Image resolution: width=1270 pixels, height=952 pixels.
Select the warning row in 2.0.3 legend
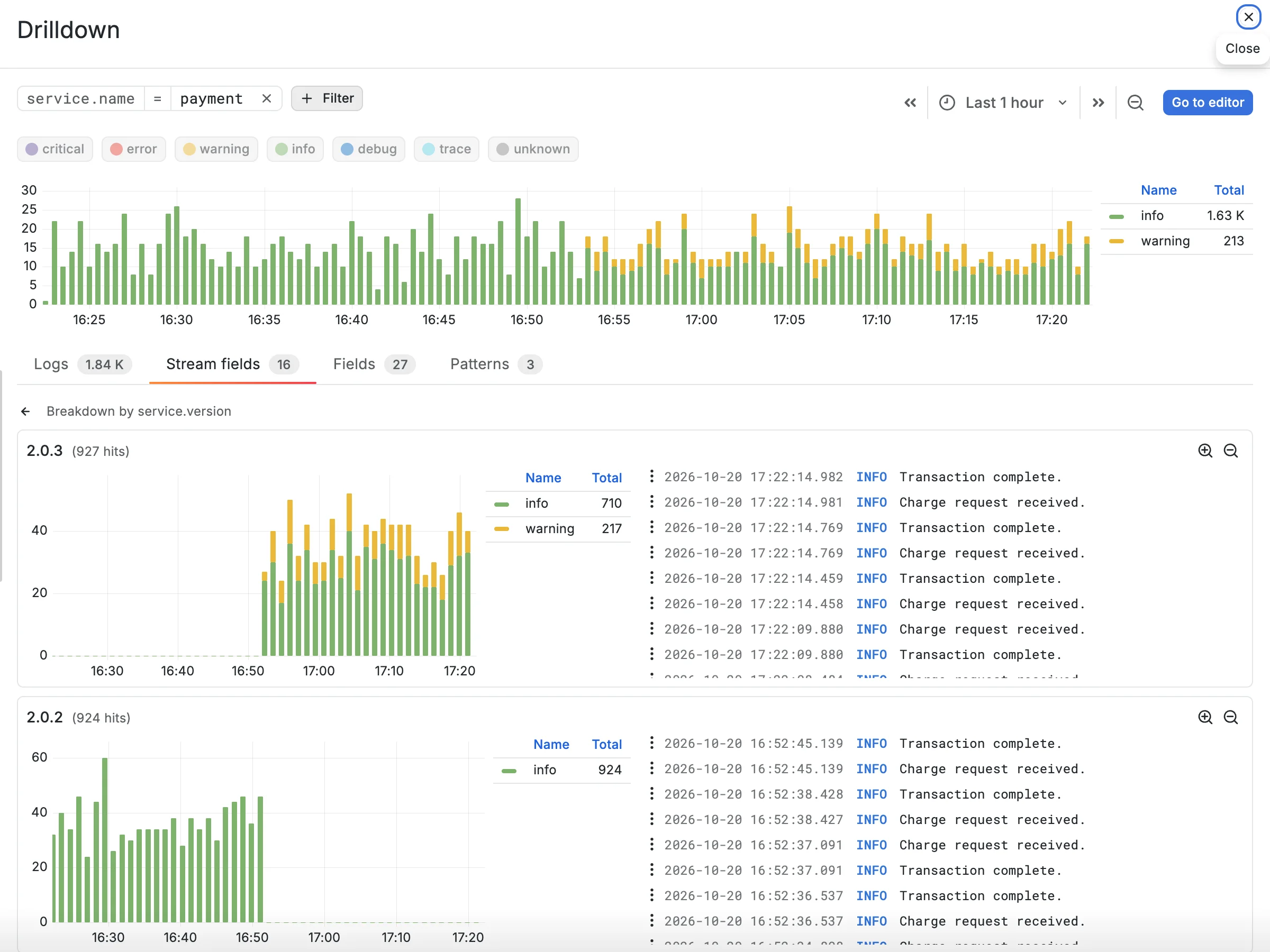[x=558, y=528]
